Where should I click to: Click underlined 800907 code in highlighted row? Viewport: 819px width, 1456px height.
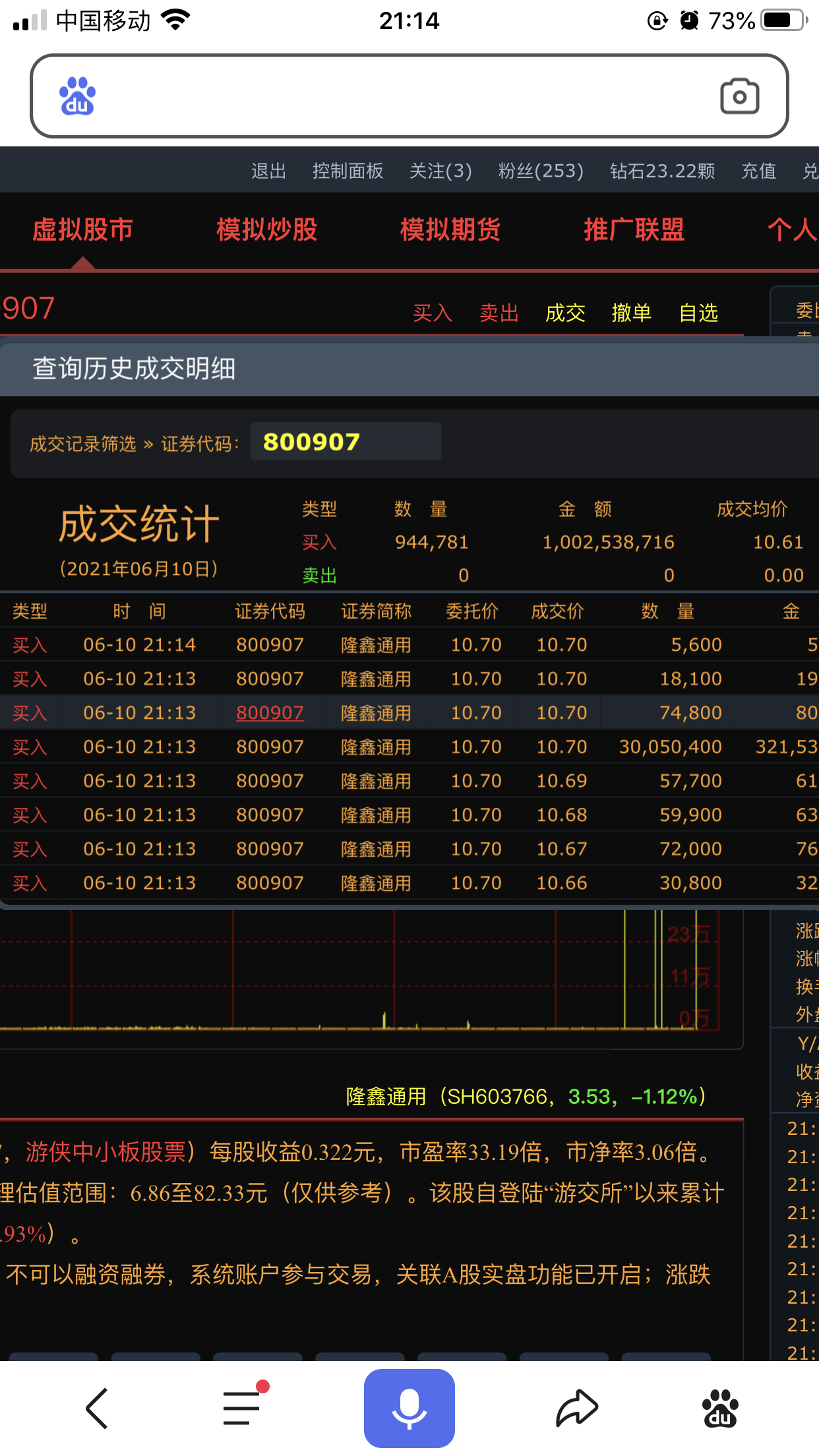(x=270, y=713)
